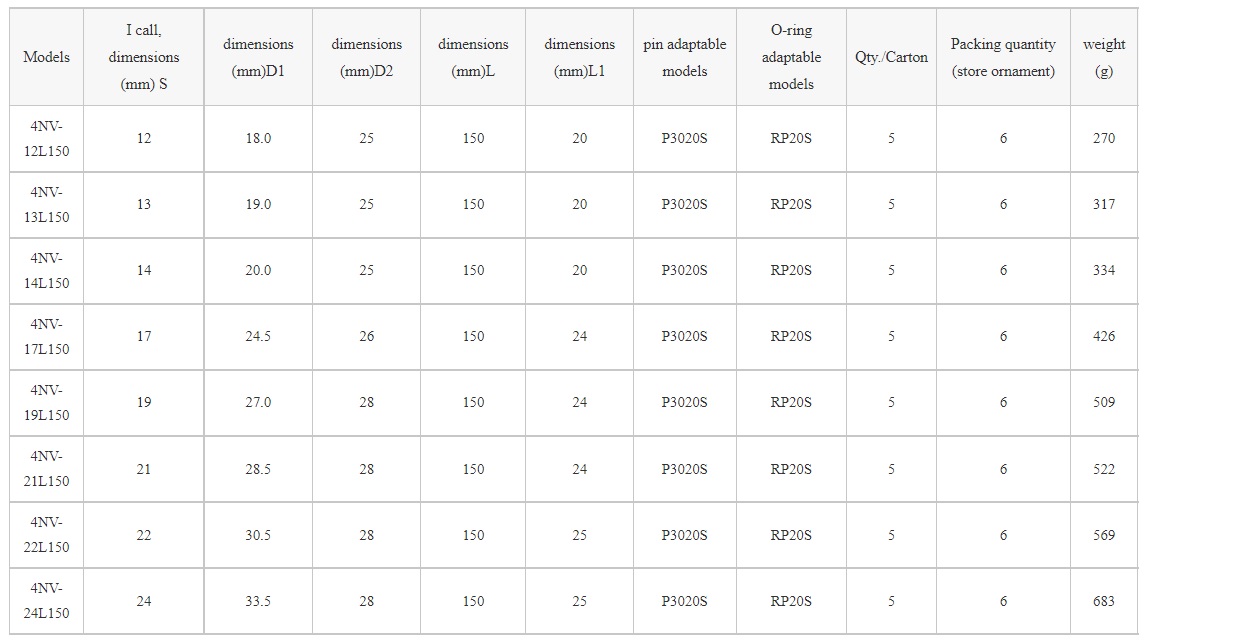Click the dimensions (mm)D1 header

pyautogui.click(x=258, y=57)
